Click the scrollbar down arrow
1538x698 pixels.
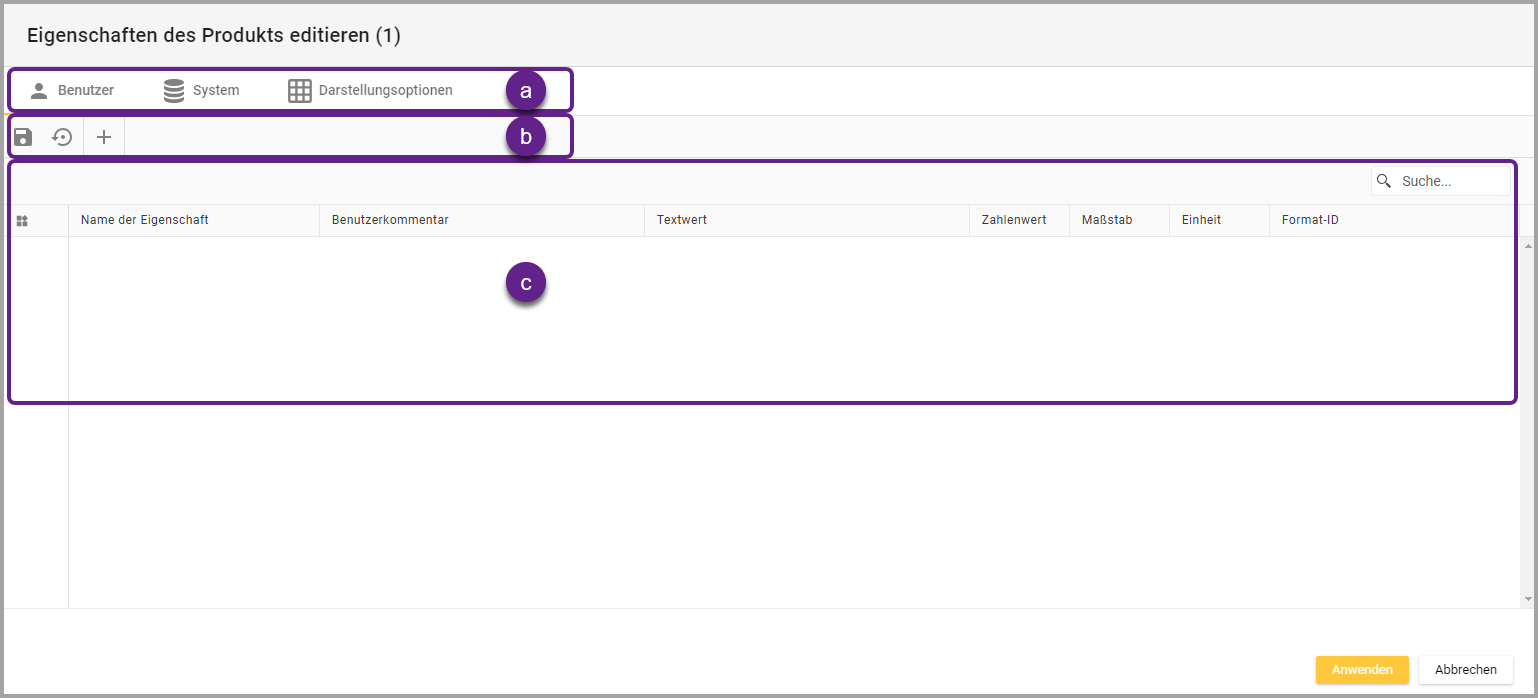point(1527,599)
